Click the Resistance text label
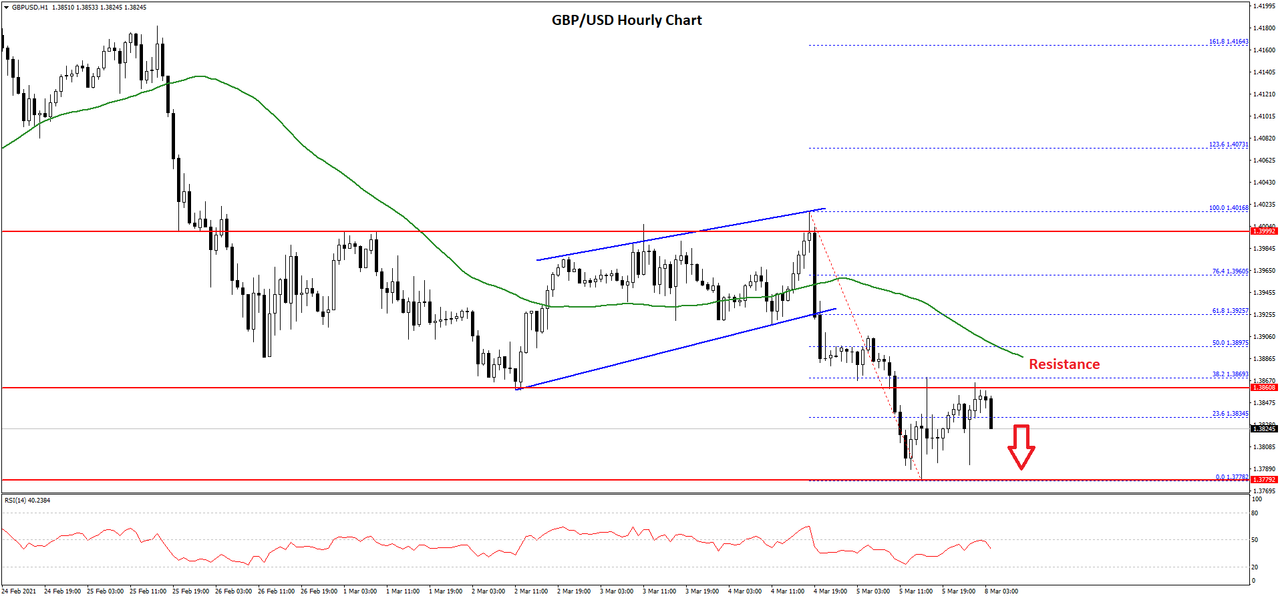This screenshot has height=599, width=1280. pyautogui.click(x=1063, y=364)
